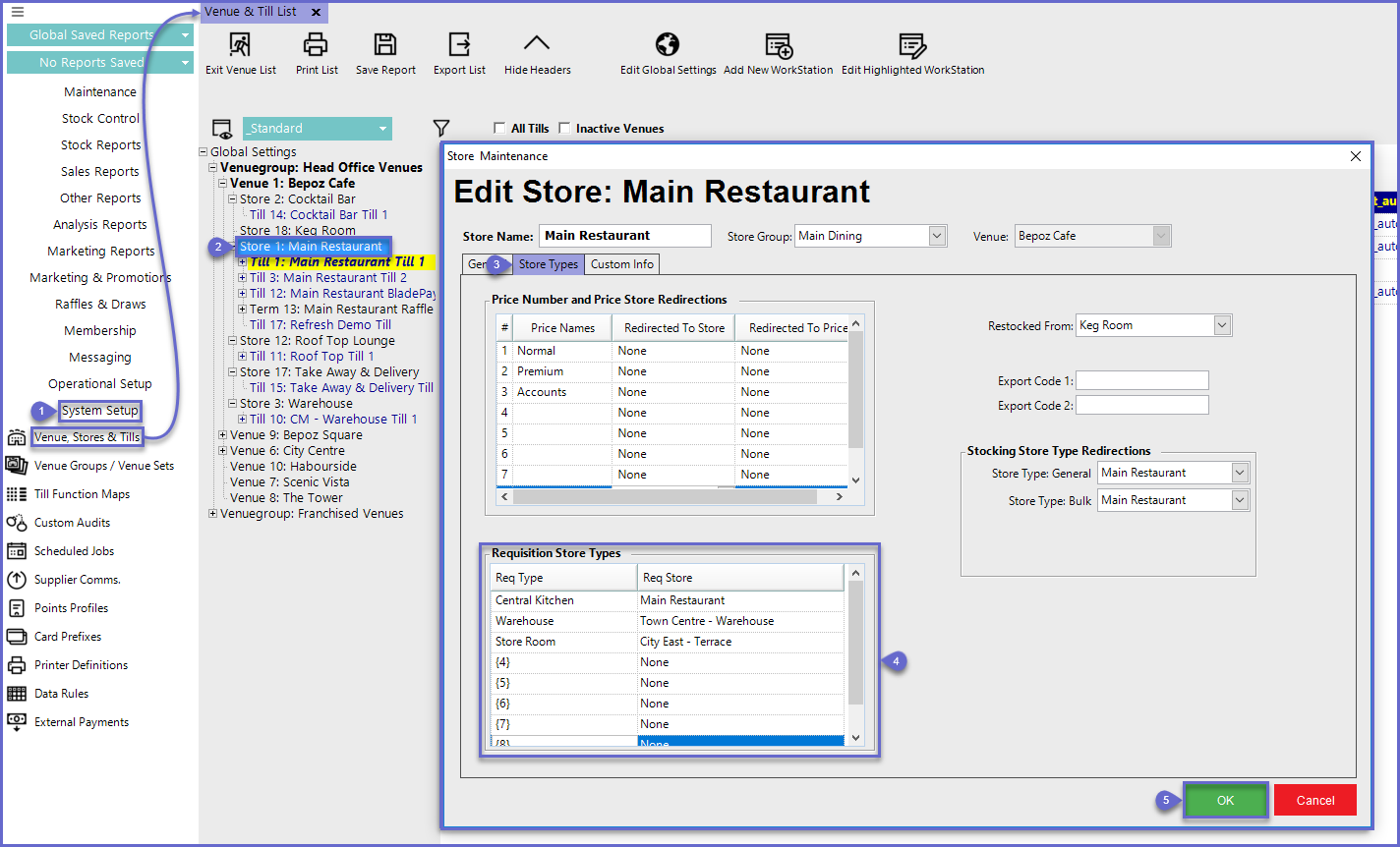Click the Export Code 1 input field

1141,381
